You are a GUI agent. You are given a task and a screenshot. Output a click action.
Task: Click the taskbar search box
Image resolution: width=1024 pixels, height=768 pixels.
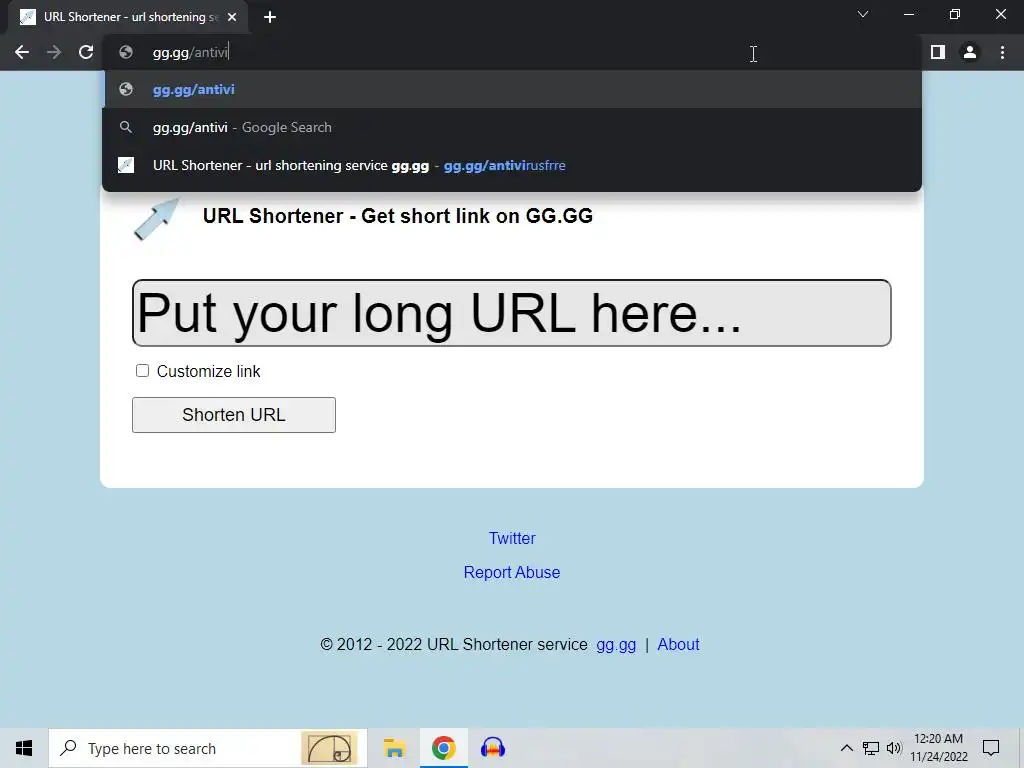(x=208, y=748)
